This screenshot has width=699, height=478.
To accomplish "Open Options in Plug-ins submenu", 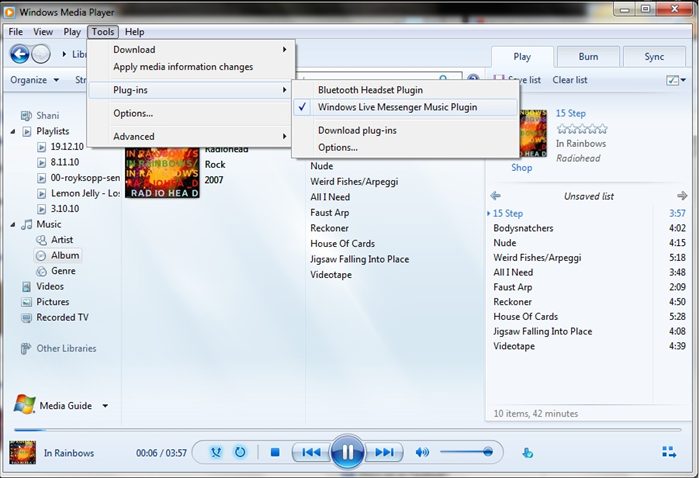I will click(x=406, y=148).
